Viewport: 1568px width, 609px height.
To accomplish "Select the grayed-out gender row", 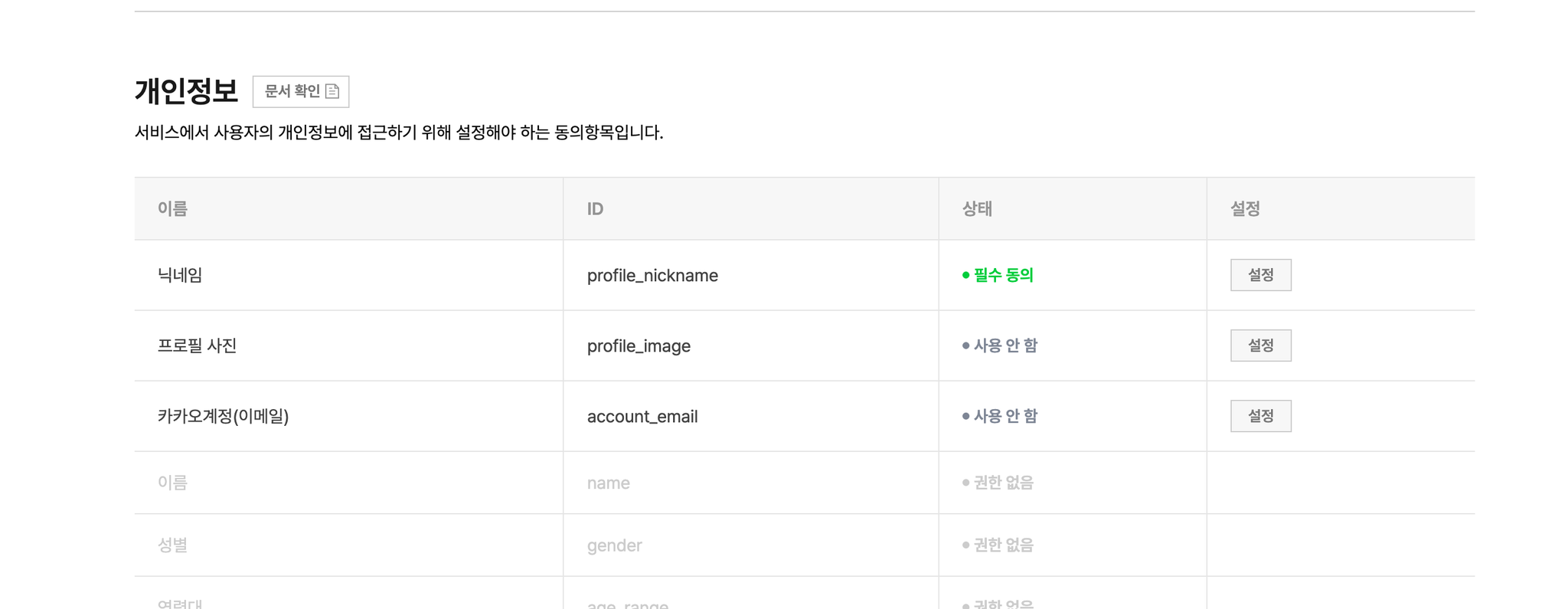I will (614, 545).
